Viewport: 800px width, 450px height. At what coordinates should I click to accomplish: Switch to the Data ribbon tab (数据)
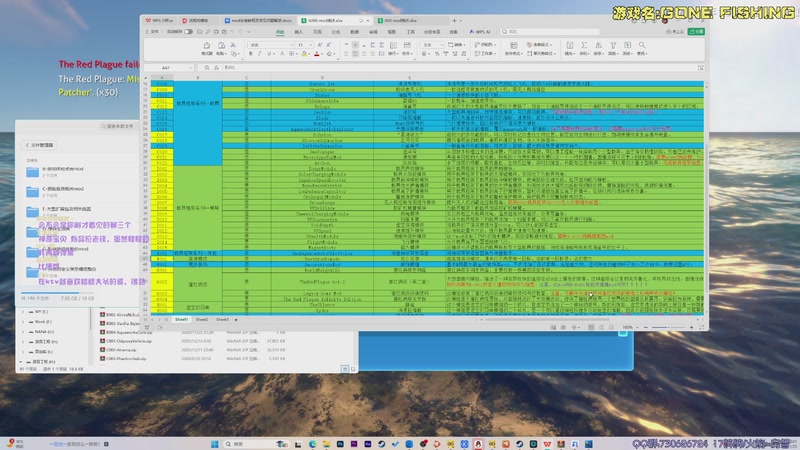355,32
